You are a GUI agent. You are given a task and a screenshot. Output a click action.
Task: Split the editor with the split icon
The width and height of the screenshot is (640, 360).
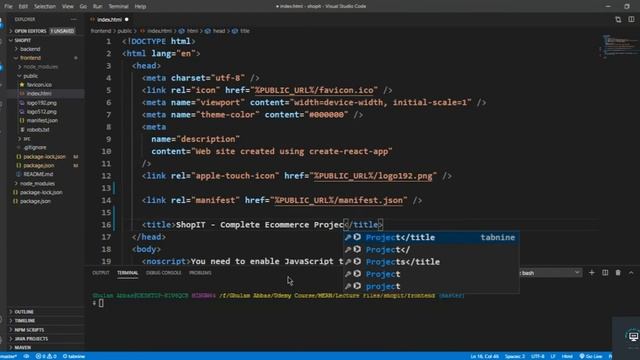[631, 20]
